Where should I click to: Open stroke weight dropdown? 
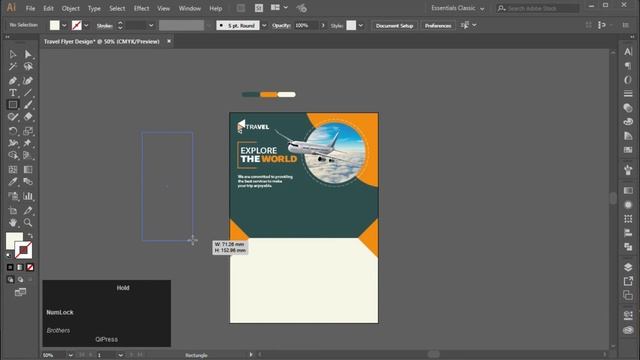151,25
